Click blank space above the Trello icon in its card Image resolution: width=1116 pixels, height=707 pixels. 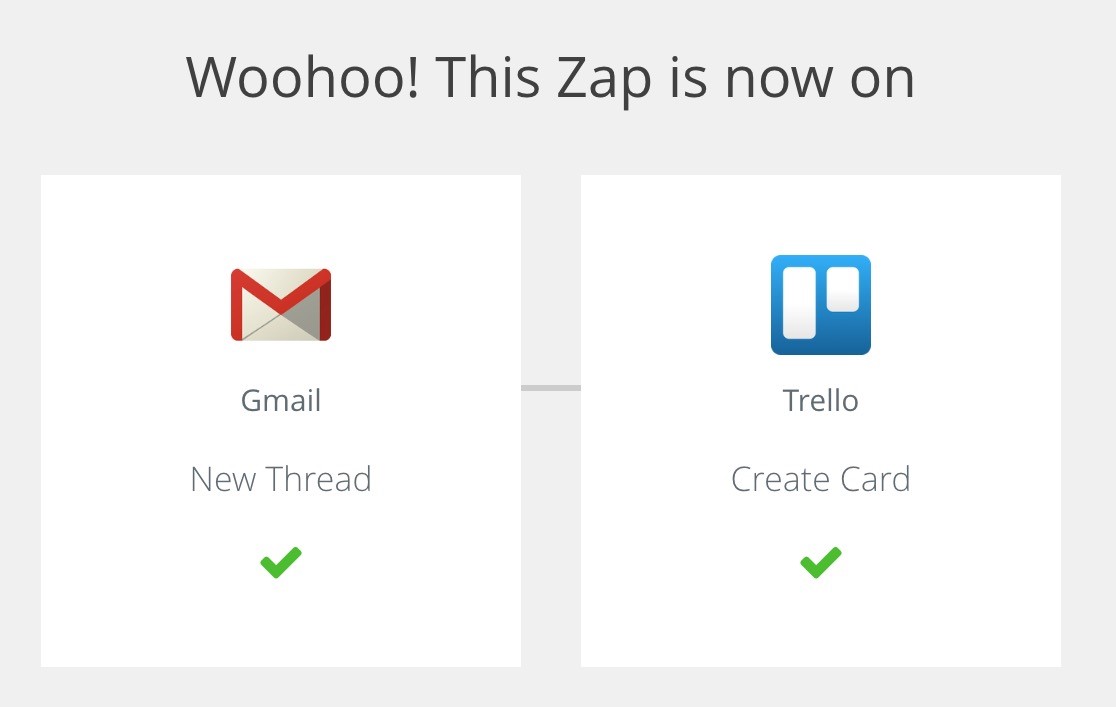click(821, 215)
